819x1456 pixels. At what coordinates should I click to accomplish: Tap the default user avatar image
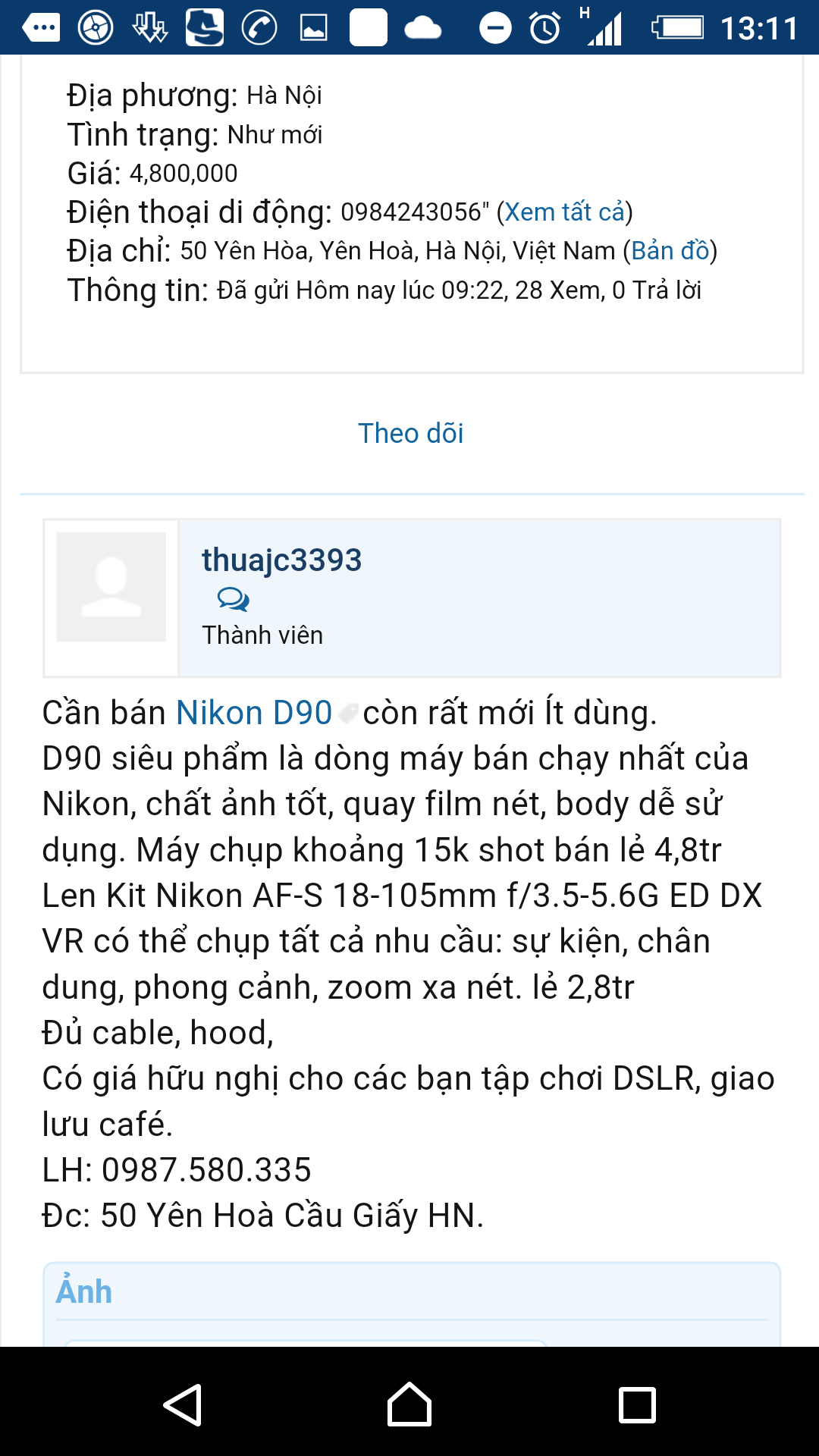click(x=111, y=586)
